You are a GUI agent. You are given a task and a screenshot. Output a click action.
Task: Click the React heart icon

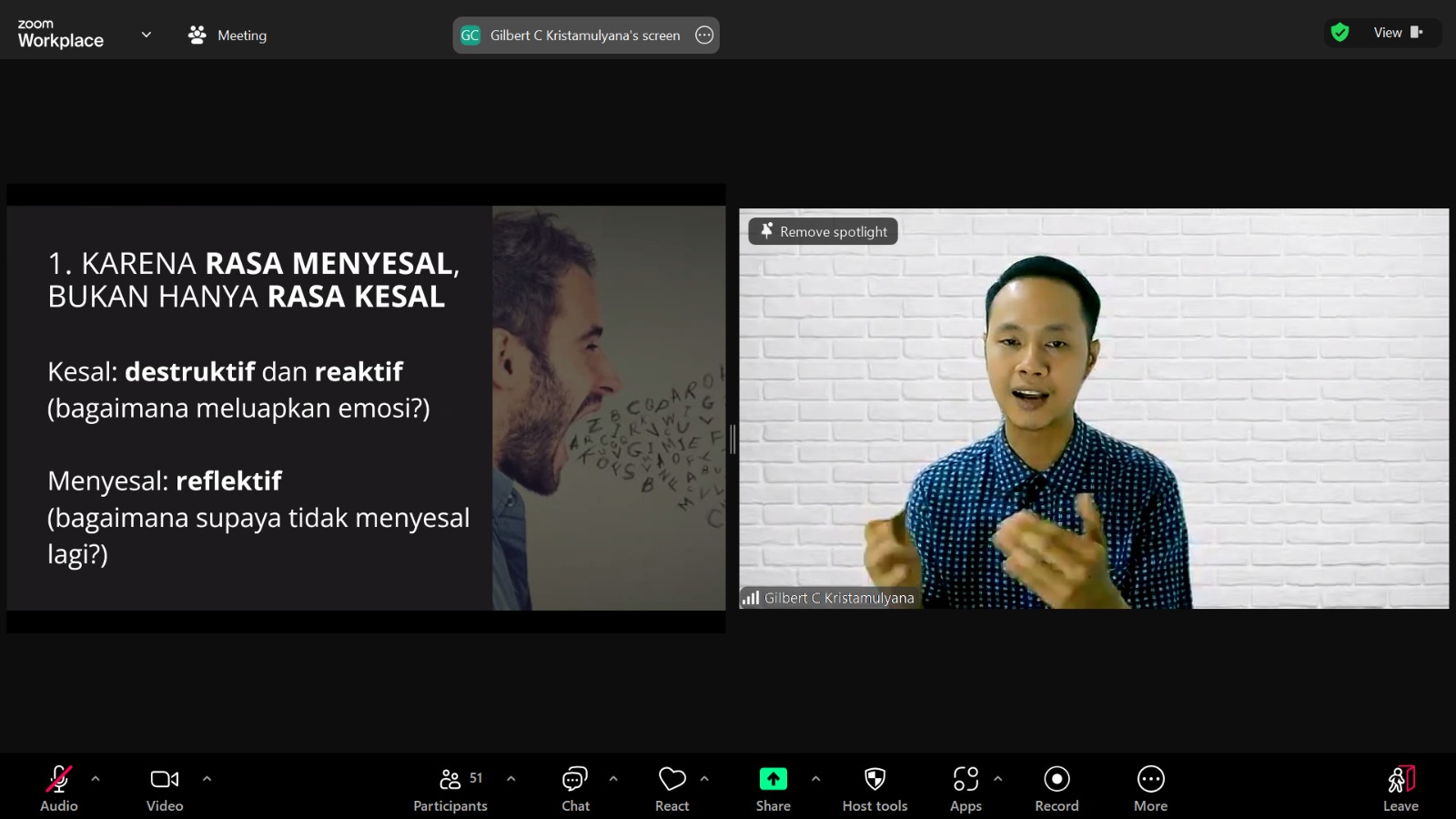pos(672,788)
